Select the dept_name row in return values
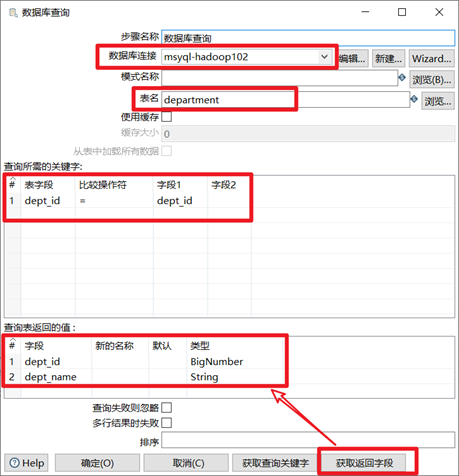This screenshot has height=476, width=459. 145,377
